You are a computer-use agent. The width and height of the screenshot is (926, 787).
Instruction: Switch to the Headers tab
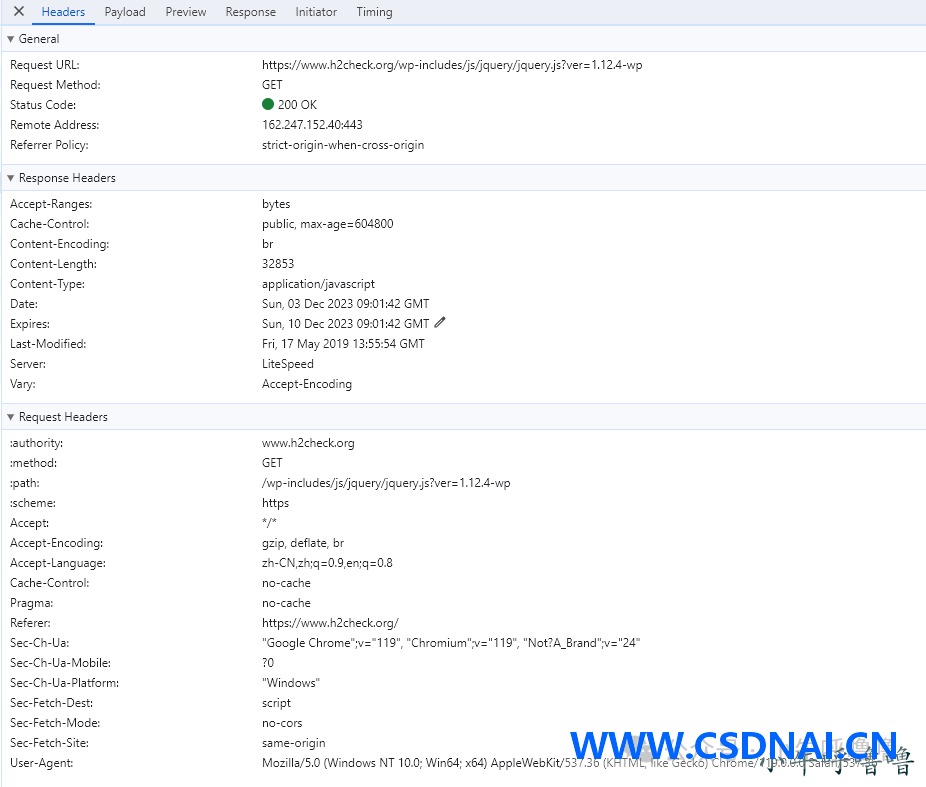click(63, 12)
